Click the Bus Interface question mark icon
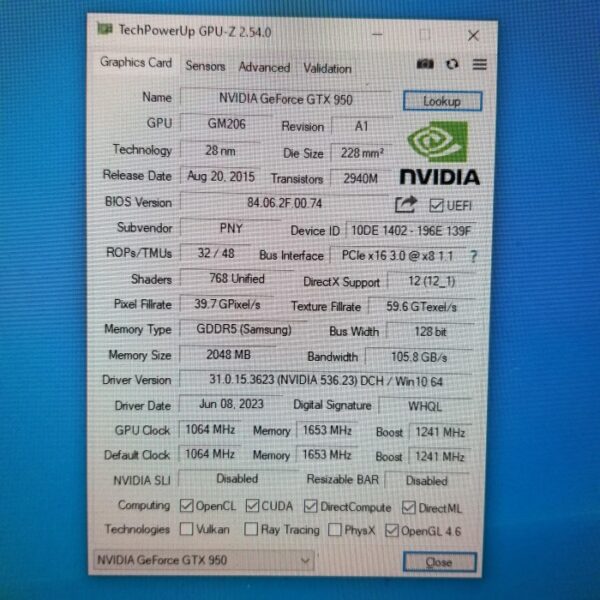The height and width of the screenshot is (600, 600). pyautogui.click(x=473, y=256)
